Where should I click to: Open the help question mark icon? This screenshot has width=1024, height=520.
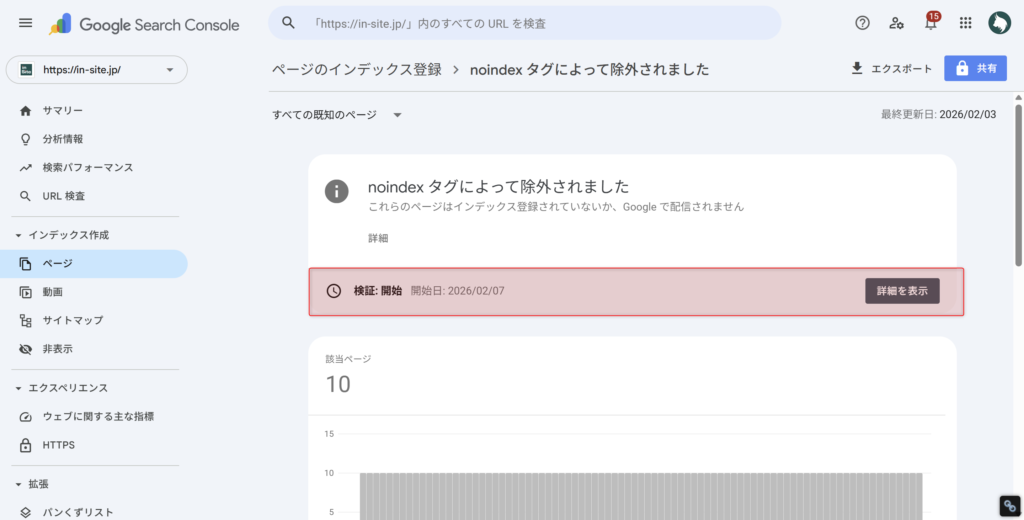tap(862, 23)
